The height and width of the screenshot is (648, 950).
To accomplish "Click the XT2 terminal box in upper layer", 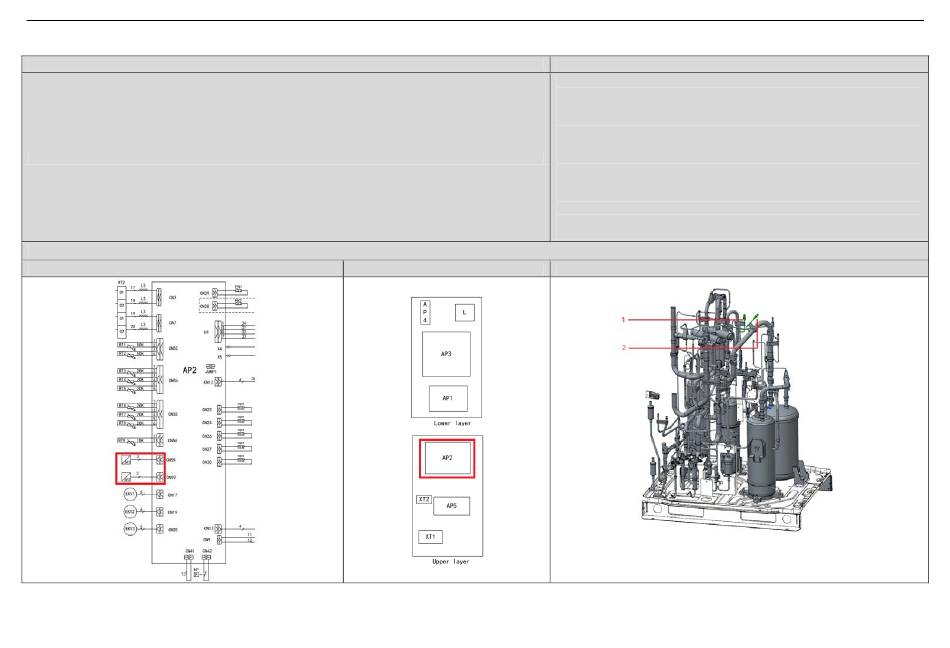I will 424,500.
